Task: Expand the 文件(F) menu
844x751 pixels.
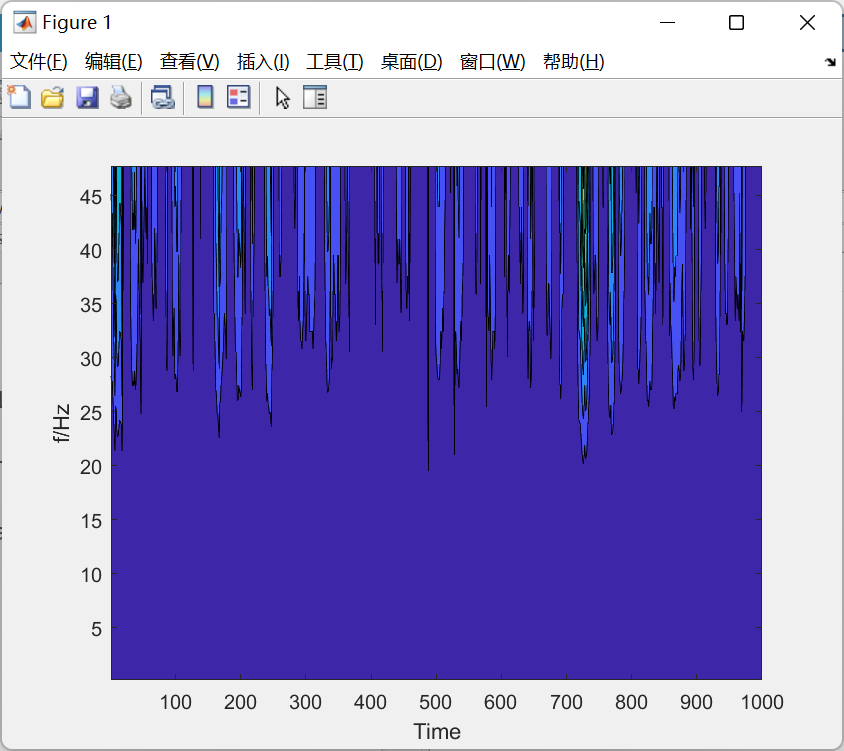Action: click(39, 62)
